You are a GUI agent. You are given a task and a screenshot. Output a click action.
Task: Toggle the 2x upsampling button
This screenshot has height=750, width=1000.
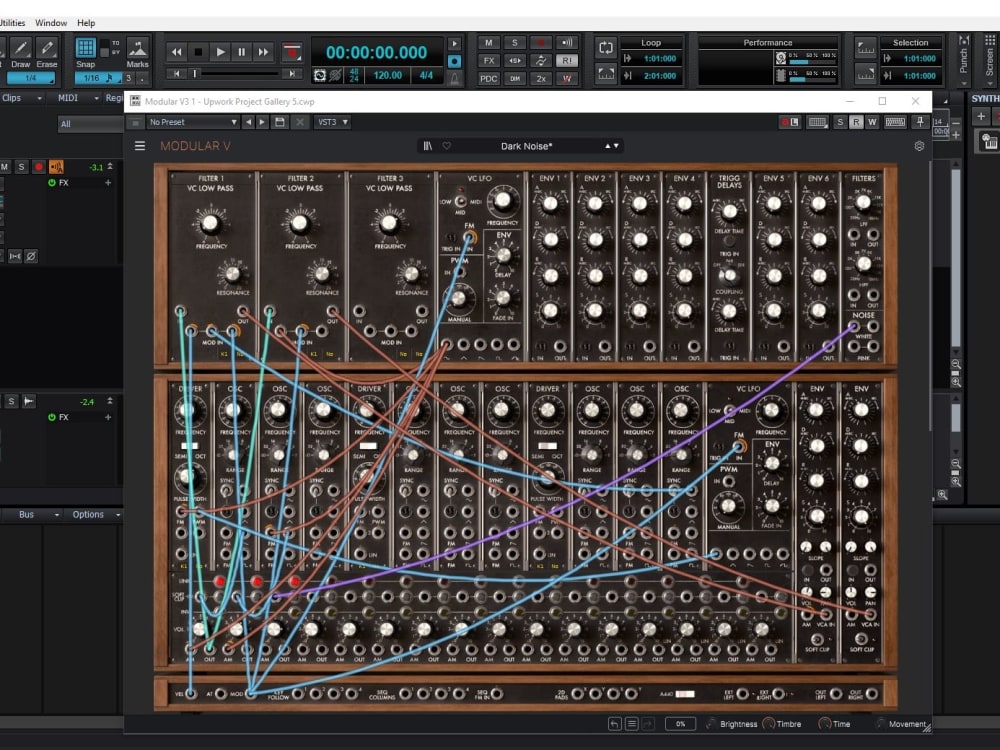tap(541, 78)
